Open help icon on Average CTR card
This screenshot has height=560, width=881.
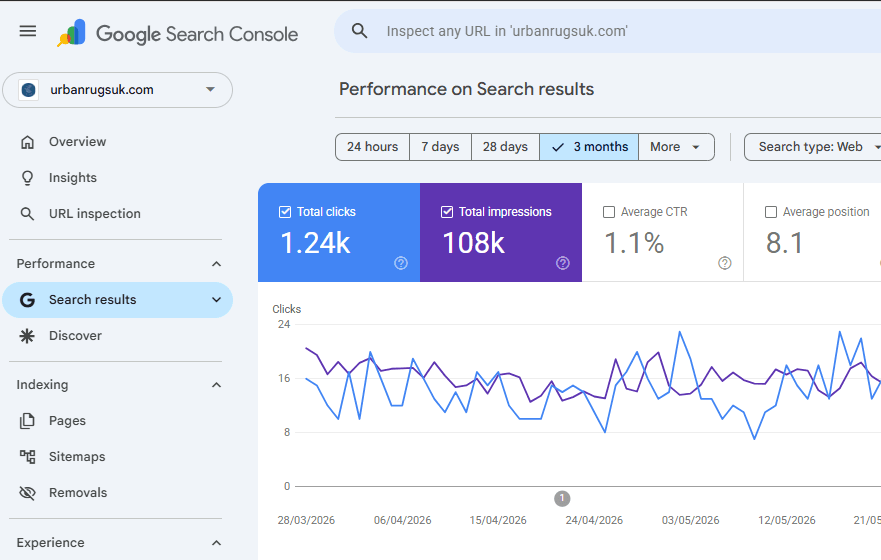click(725, 263)
